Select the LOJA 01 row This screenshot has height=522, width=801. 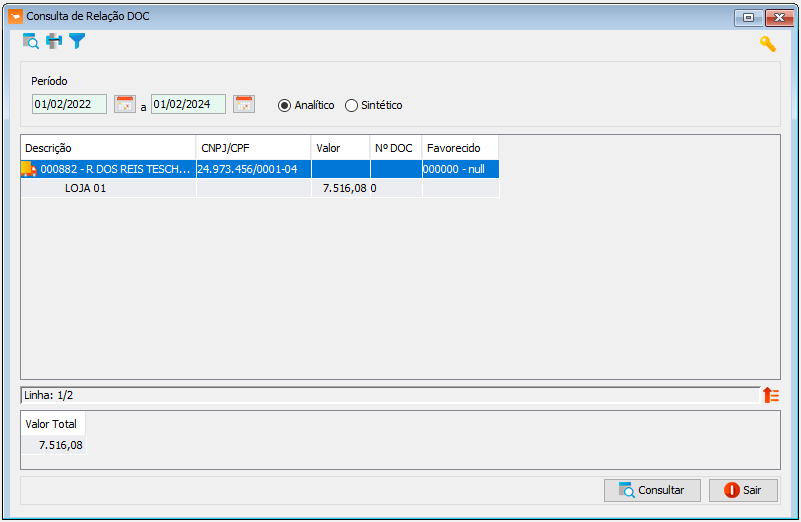pyautogui.click(x=260, y=188)
